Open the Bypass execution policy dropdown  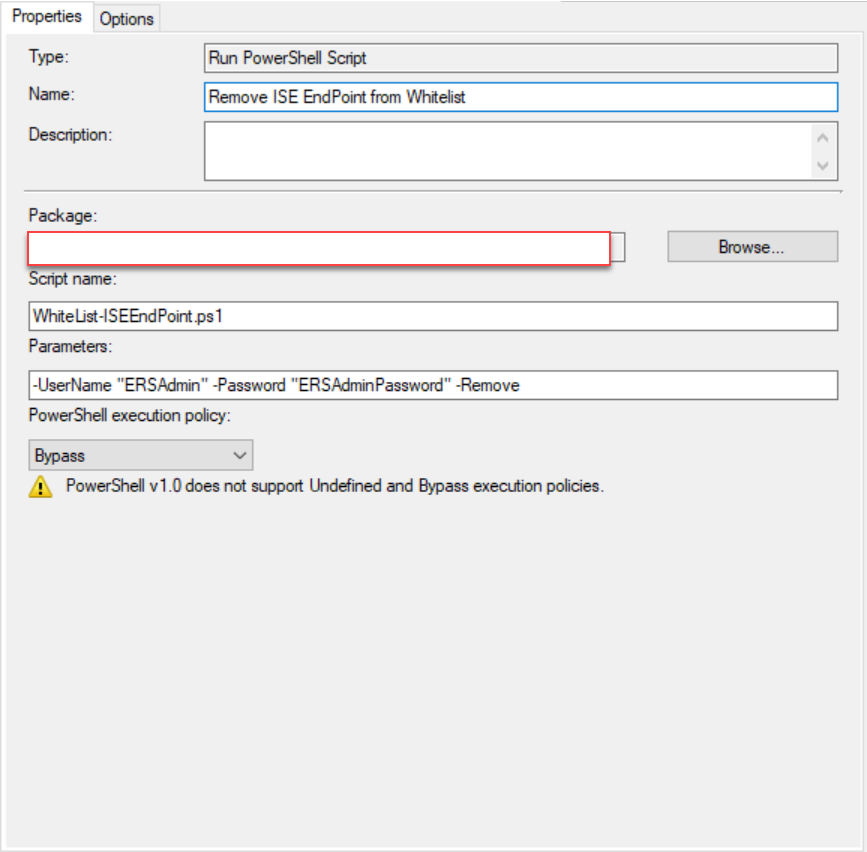[141, 455]
